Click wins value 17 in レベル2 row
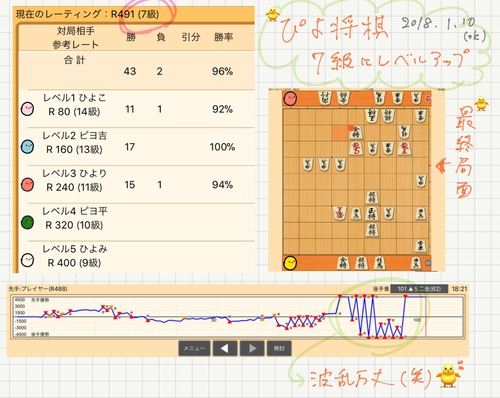 pos(130,147)
